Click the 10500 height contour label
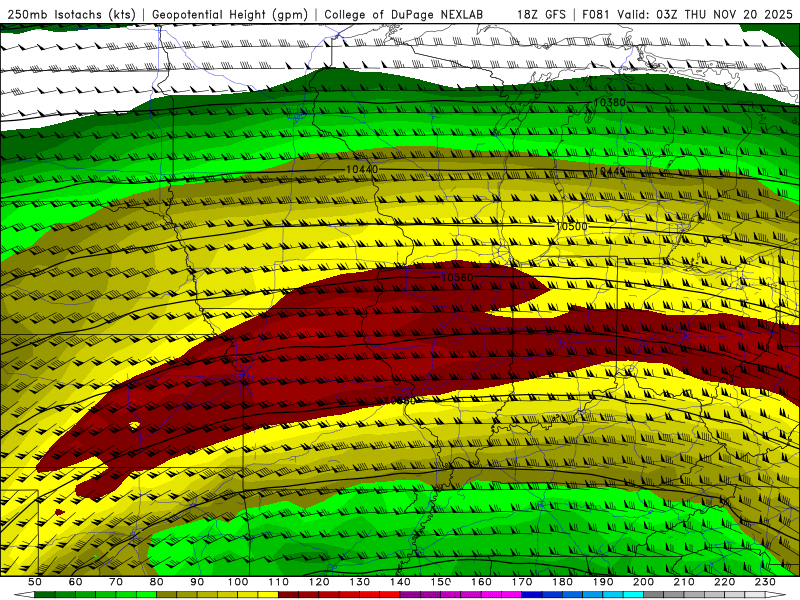This screenshot has height=600, width=800. (571, 226)
